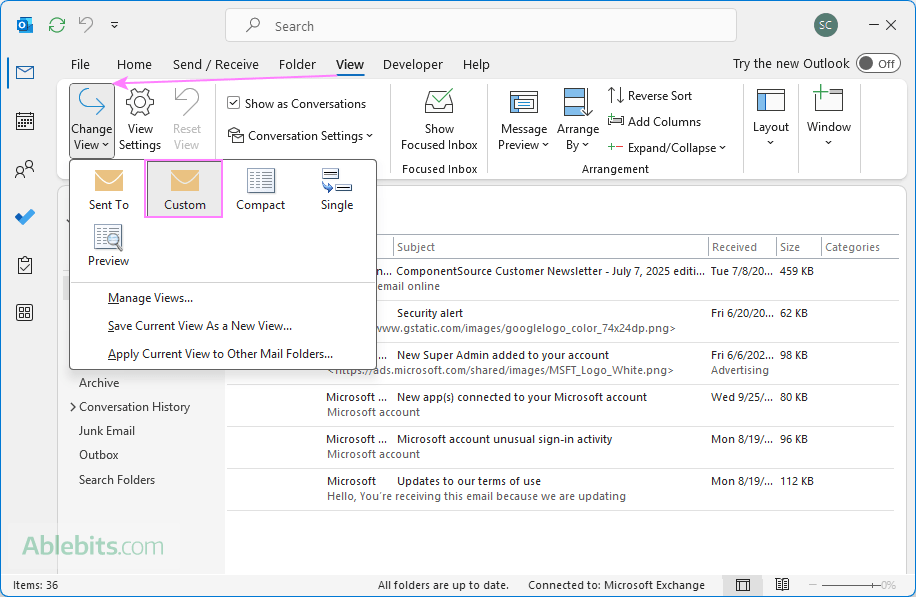Open the File tab
This screenshot has height=597, width=916.
pos(80,64)
